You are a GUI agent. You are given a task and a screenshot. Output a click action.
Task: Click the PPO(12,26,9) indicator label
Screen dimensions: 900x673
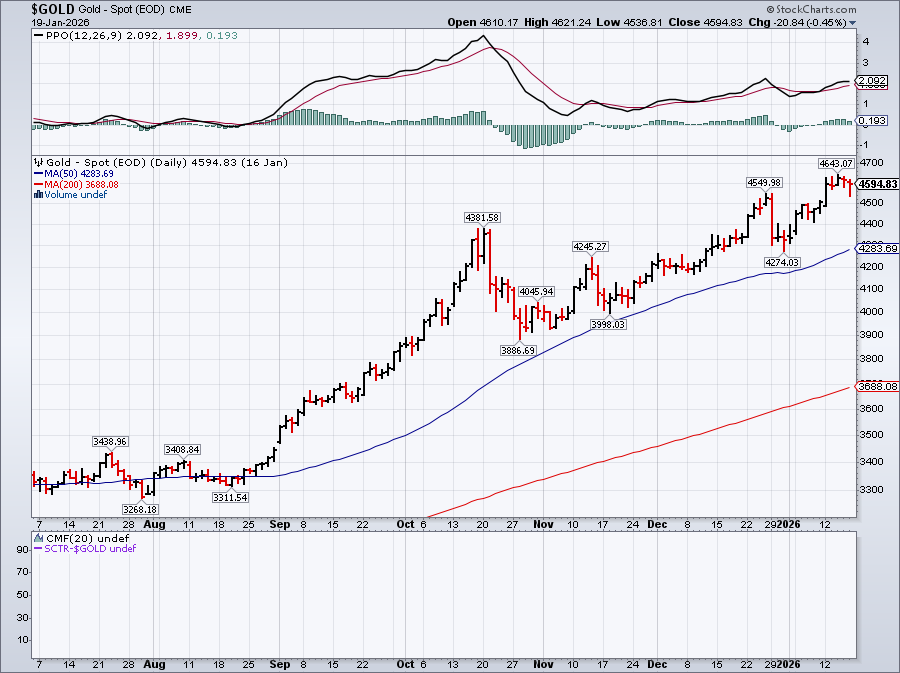(80, 35)
